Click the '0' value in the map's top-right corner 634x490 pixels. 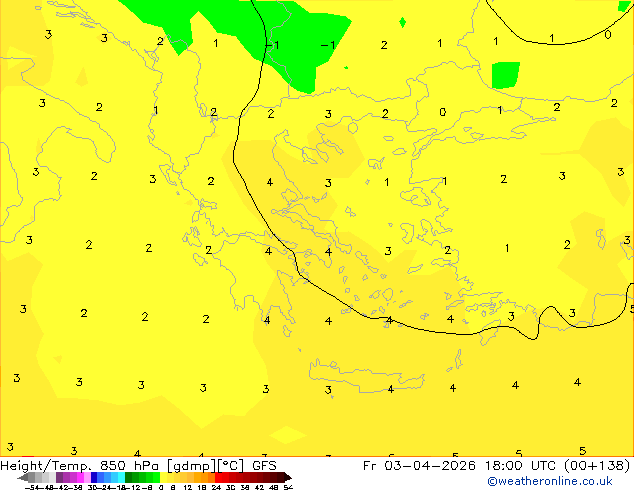coord(607,35)
